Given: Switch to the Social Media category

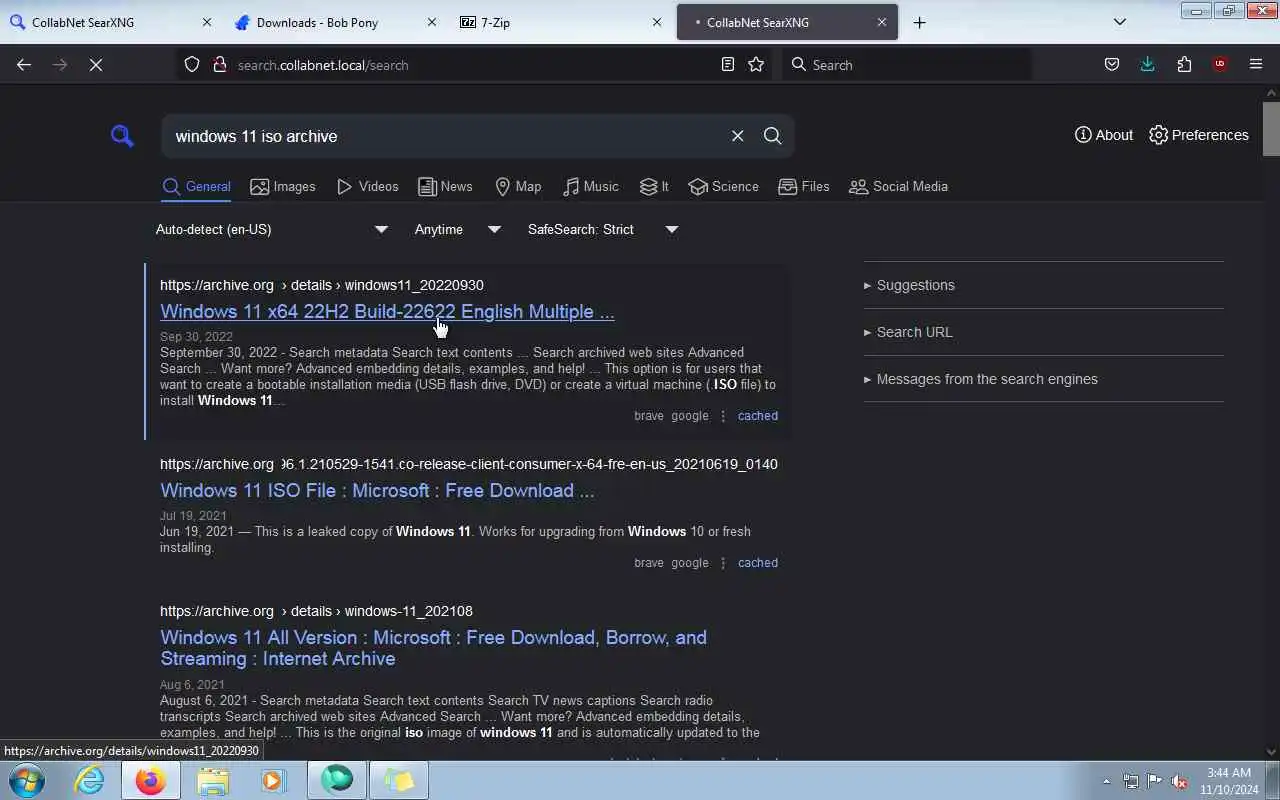Looking at the screenshot, I should tap(898, 186).
